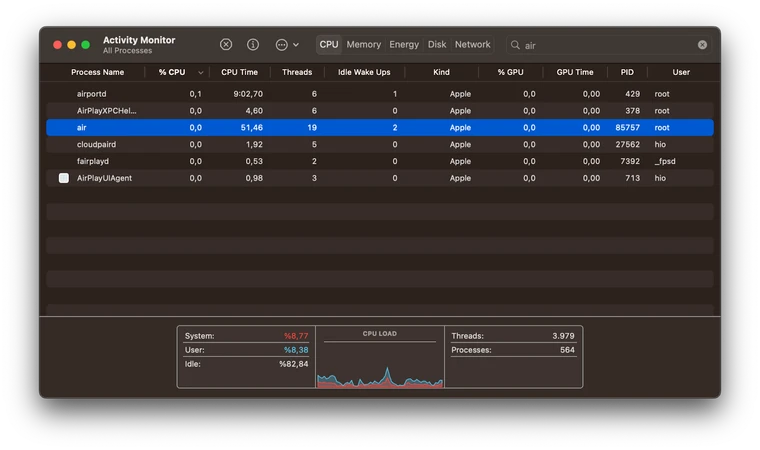Screen dimensions: 760x450
Task: Sort by CPU Time column header
Action: pyautogui.click(x=239, y=72)
